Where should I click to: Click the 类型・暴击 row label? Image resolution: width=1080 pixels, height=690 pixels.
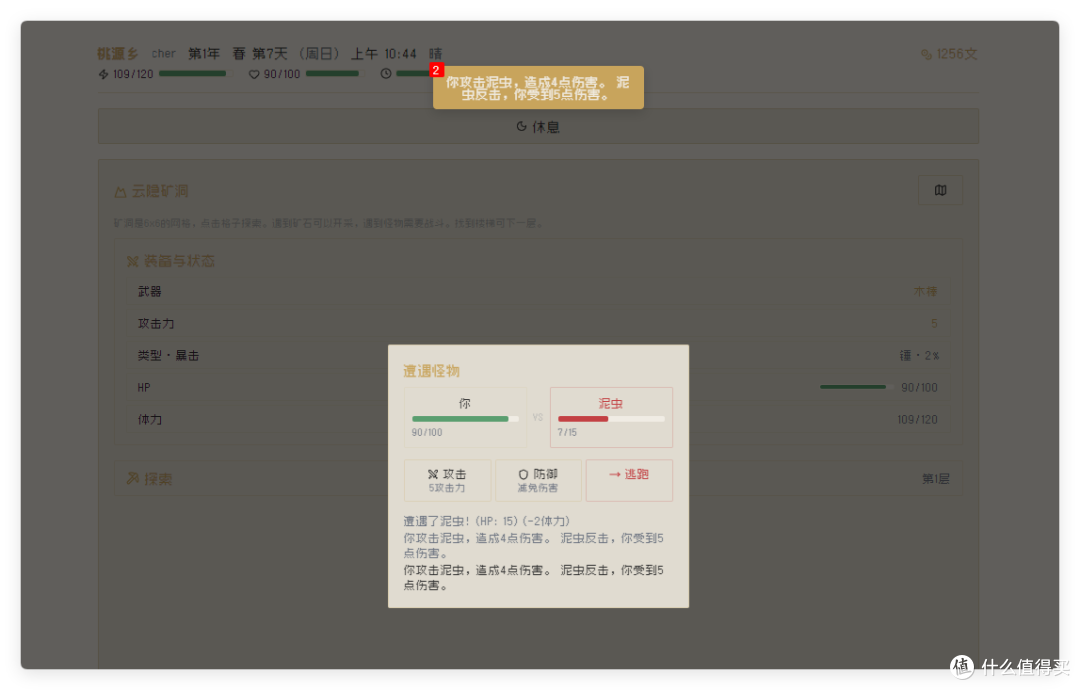coord(168,356)
